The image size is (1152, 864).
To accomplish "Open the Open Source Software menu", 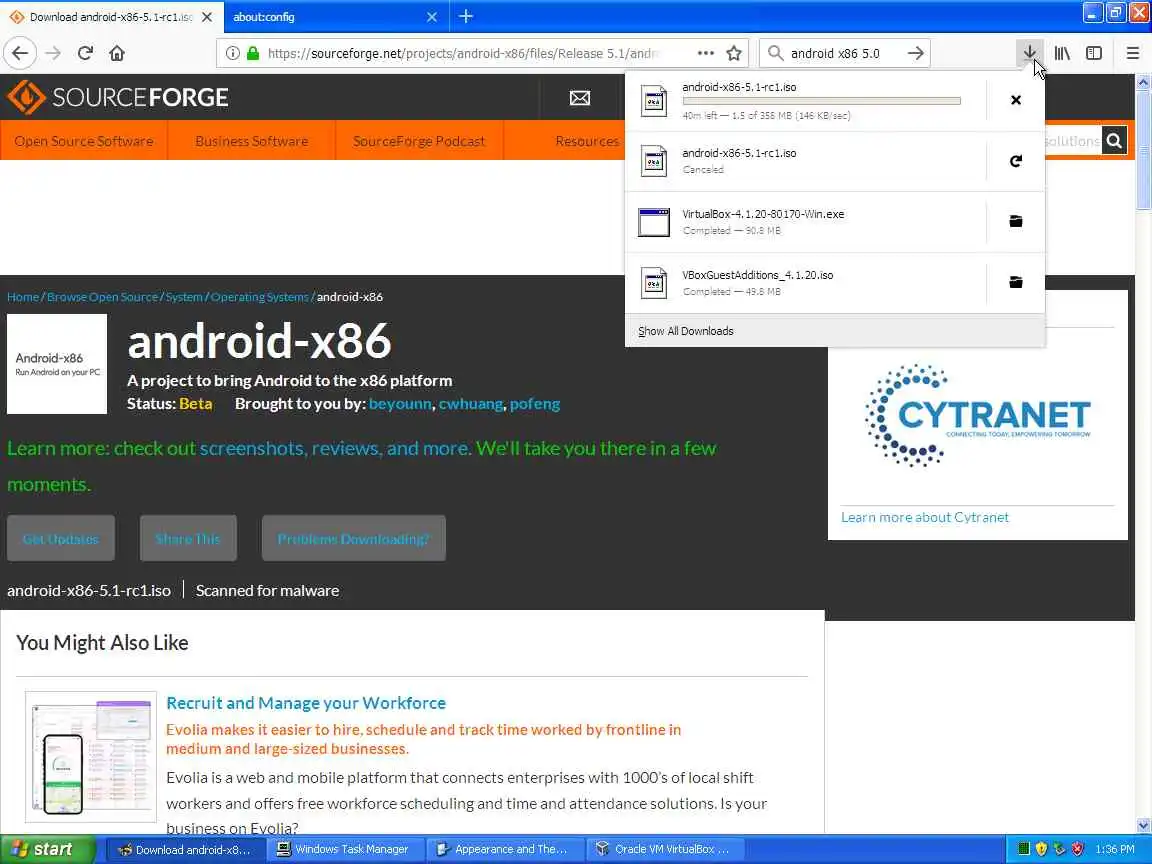I will (84, 140).
